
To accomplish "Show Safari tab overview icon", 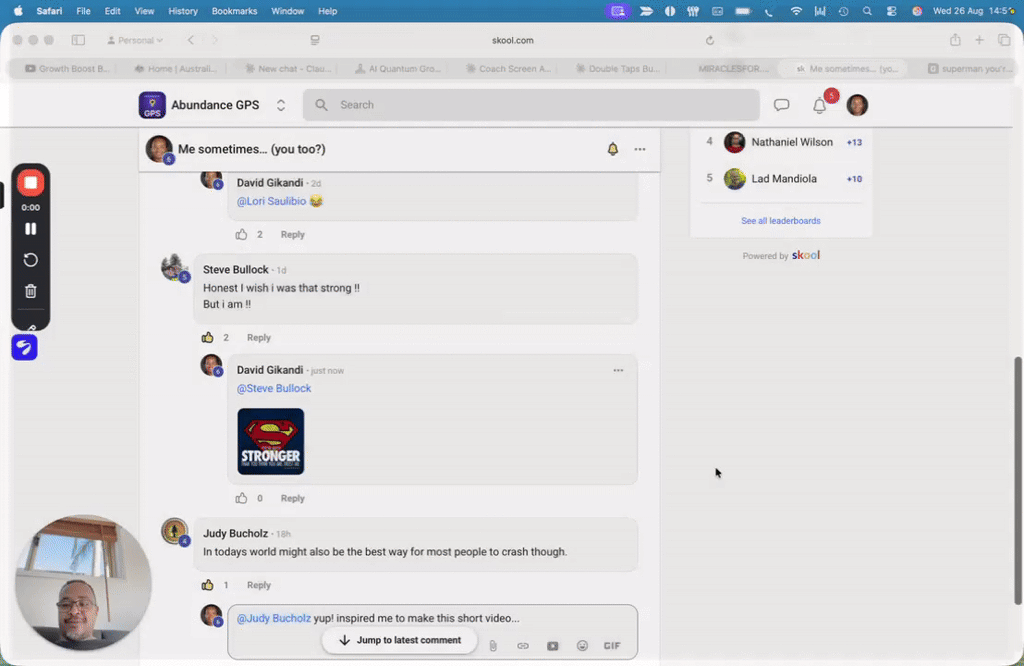I will (x=1004, y=40).
